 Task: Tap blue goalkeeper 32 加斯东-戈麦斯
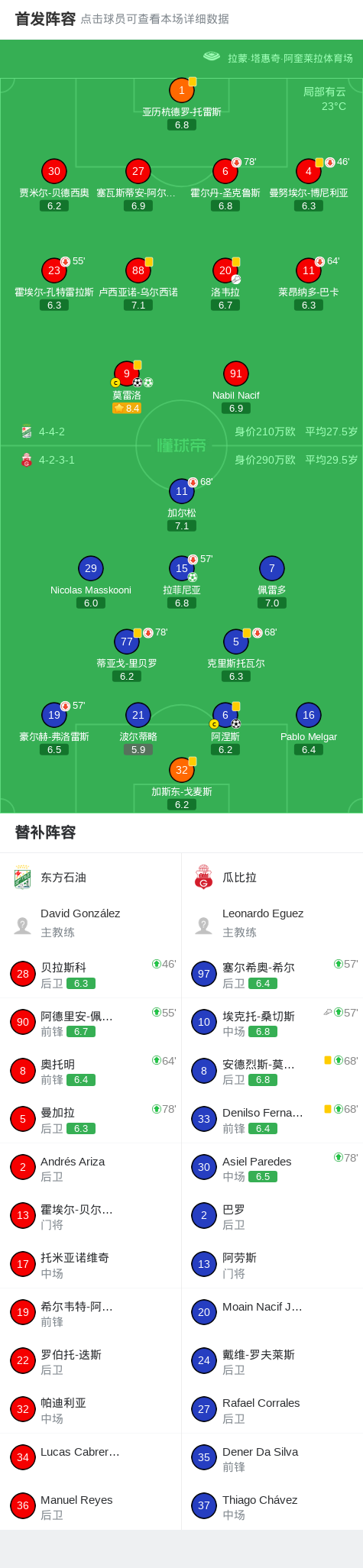pyautogui.click(x=181, y=770)
